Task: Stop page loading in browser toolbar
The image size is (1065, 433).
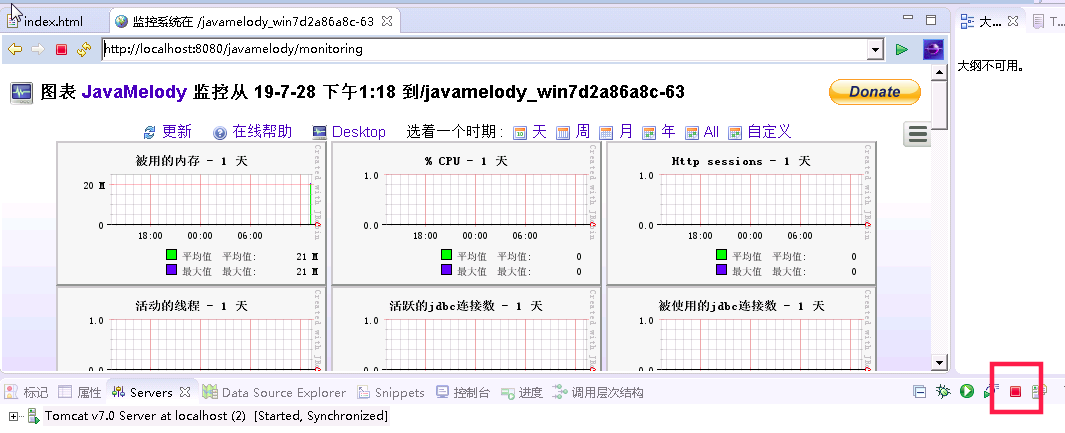Action: pyautogui.click(x=61, y=50)
